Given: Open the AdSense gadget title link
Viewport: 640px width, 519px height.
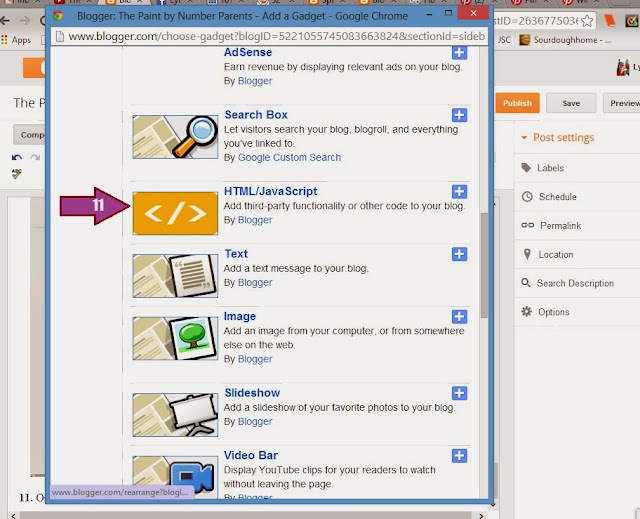Looking at the screenshot, I should [248, 53].
